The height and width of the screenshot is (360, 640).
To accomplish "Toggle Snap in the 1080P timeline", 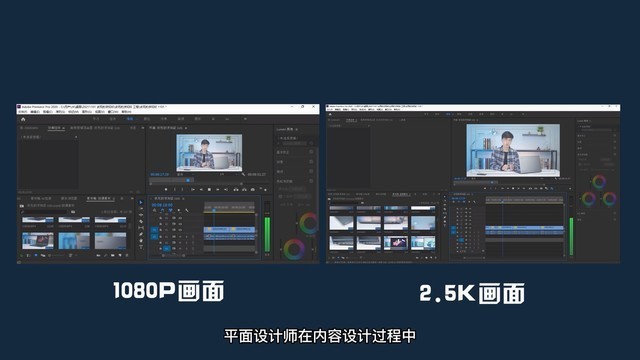I will click(162, 210).
